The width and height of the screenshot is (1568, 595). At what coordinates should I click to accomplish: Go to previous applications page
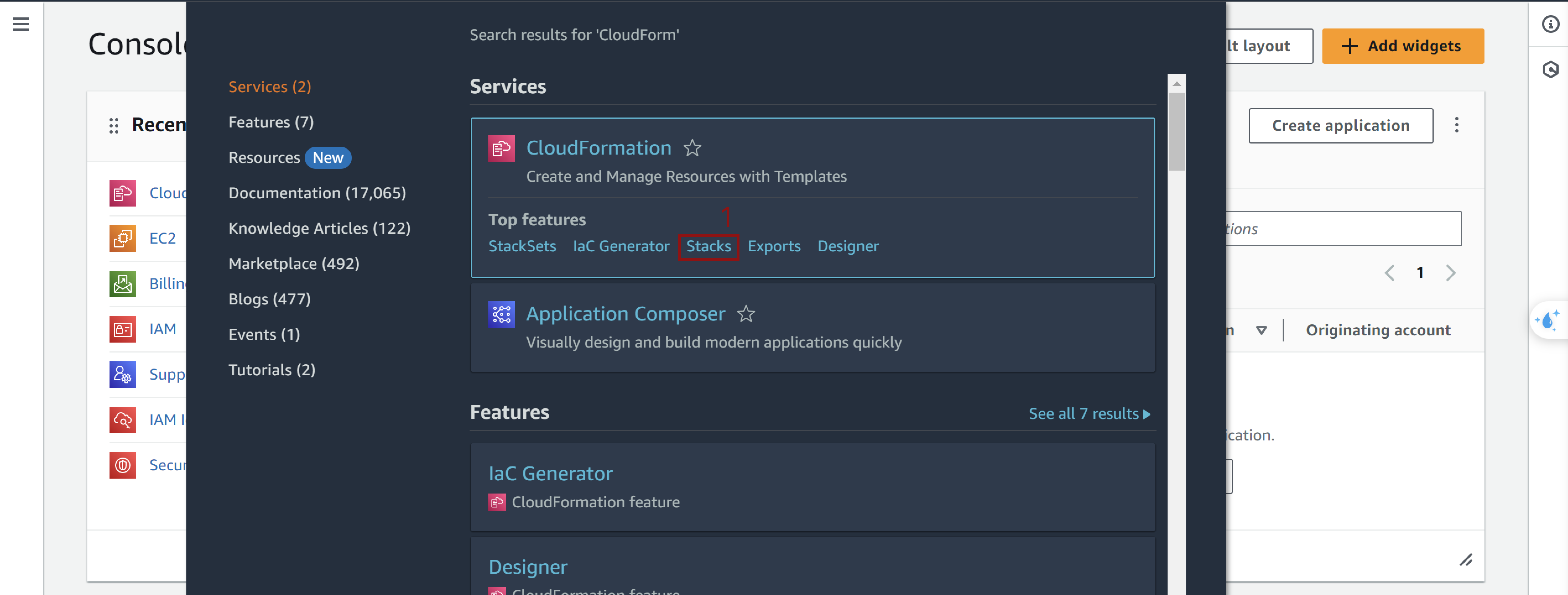click(x=1389, y=273)
